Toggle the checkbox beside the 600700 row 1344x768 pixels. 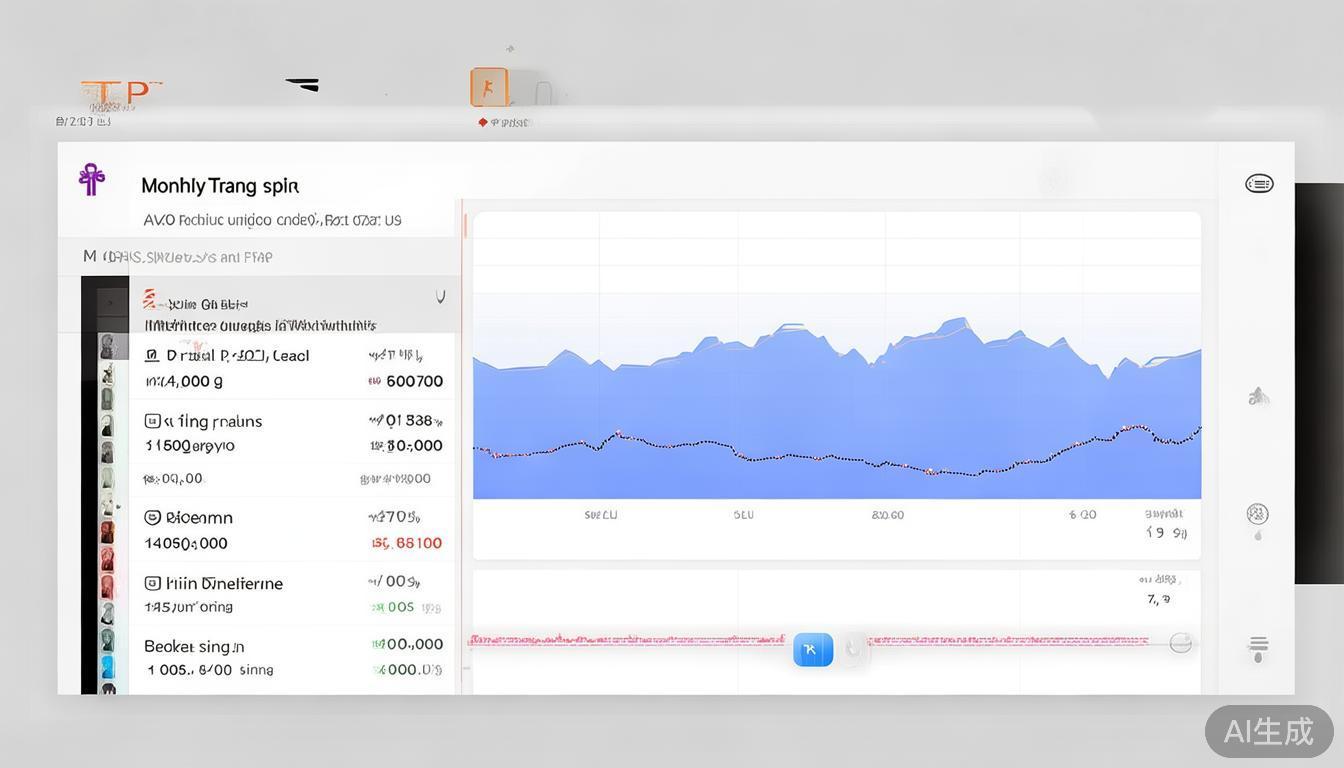click(x=152, y=355)
